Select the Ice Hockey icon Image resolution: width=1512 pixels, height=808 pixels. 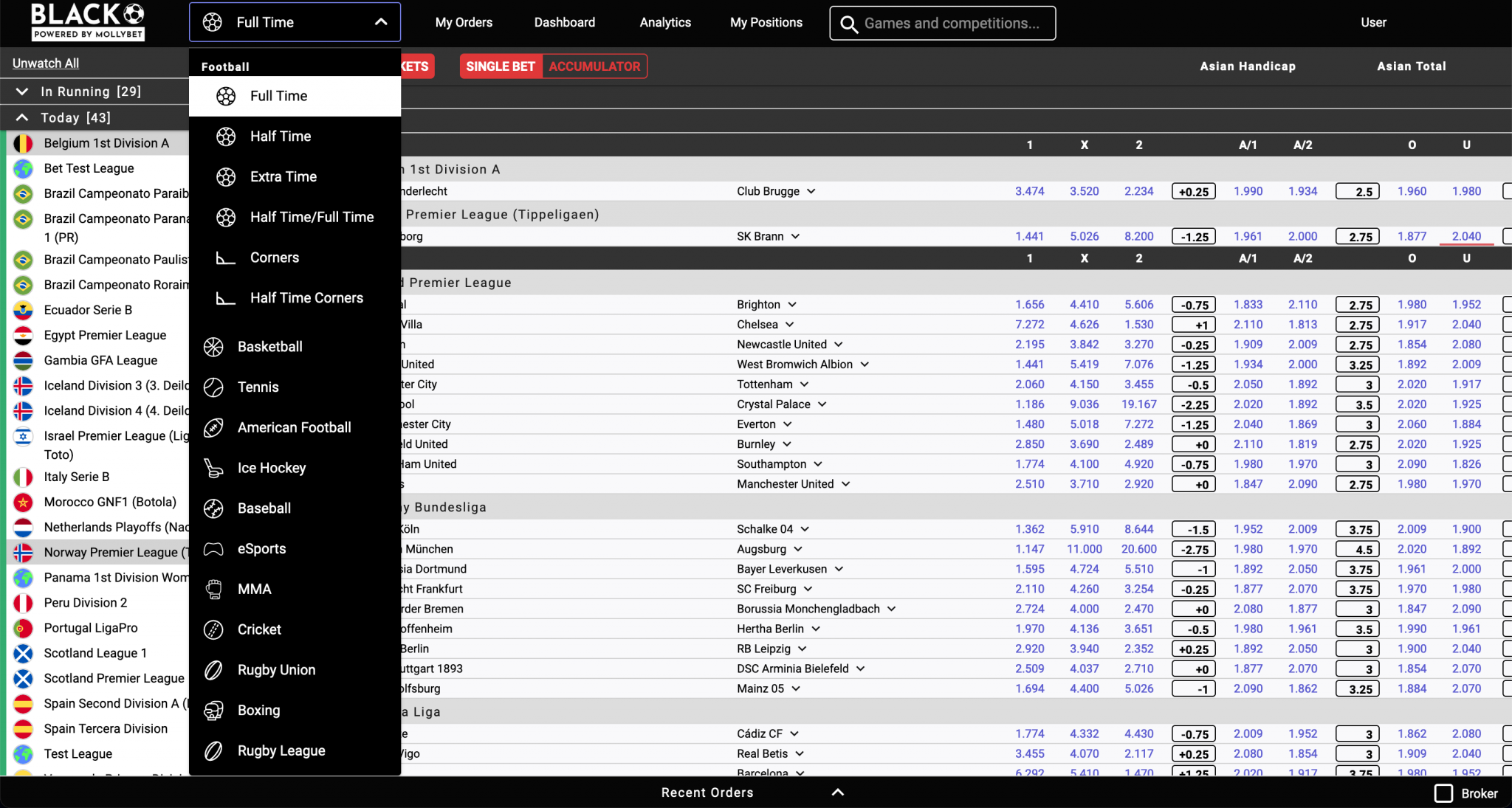coord(213,468)
